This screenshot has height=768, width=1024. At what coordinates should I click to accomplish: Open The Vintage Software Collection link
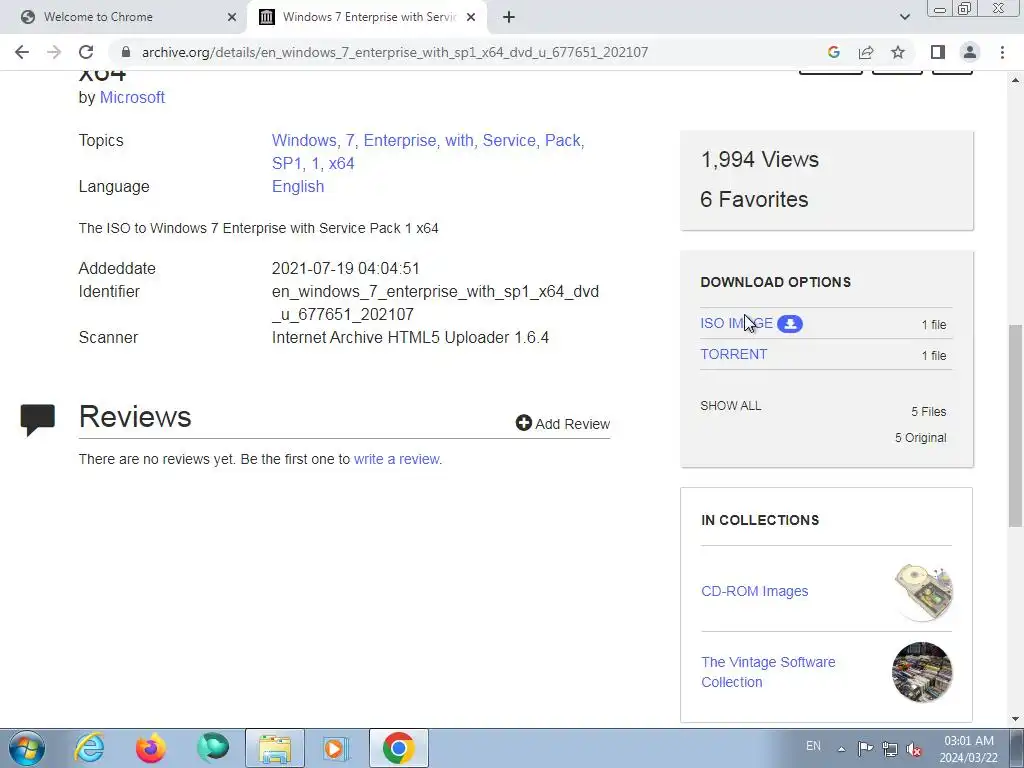coord(768,672)
